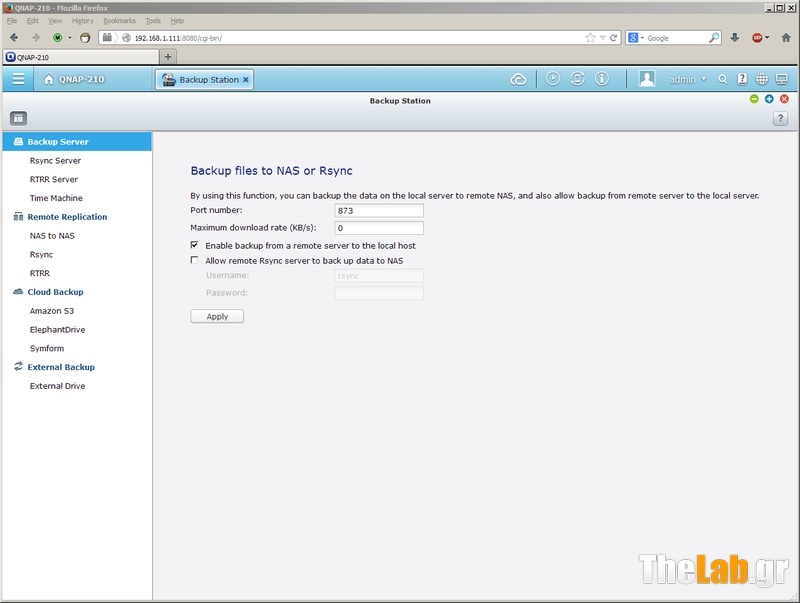Click the Apply button
This screenshot has height=603, width=800.
tap(217, 316)
